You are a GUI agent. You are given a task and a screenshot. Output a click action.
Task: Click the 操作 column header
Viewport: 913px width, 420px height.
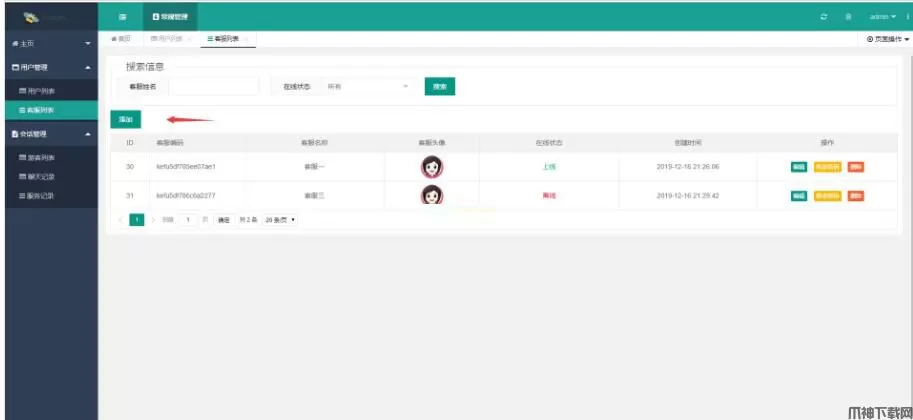pyautogui.click(x=827, y=143)
